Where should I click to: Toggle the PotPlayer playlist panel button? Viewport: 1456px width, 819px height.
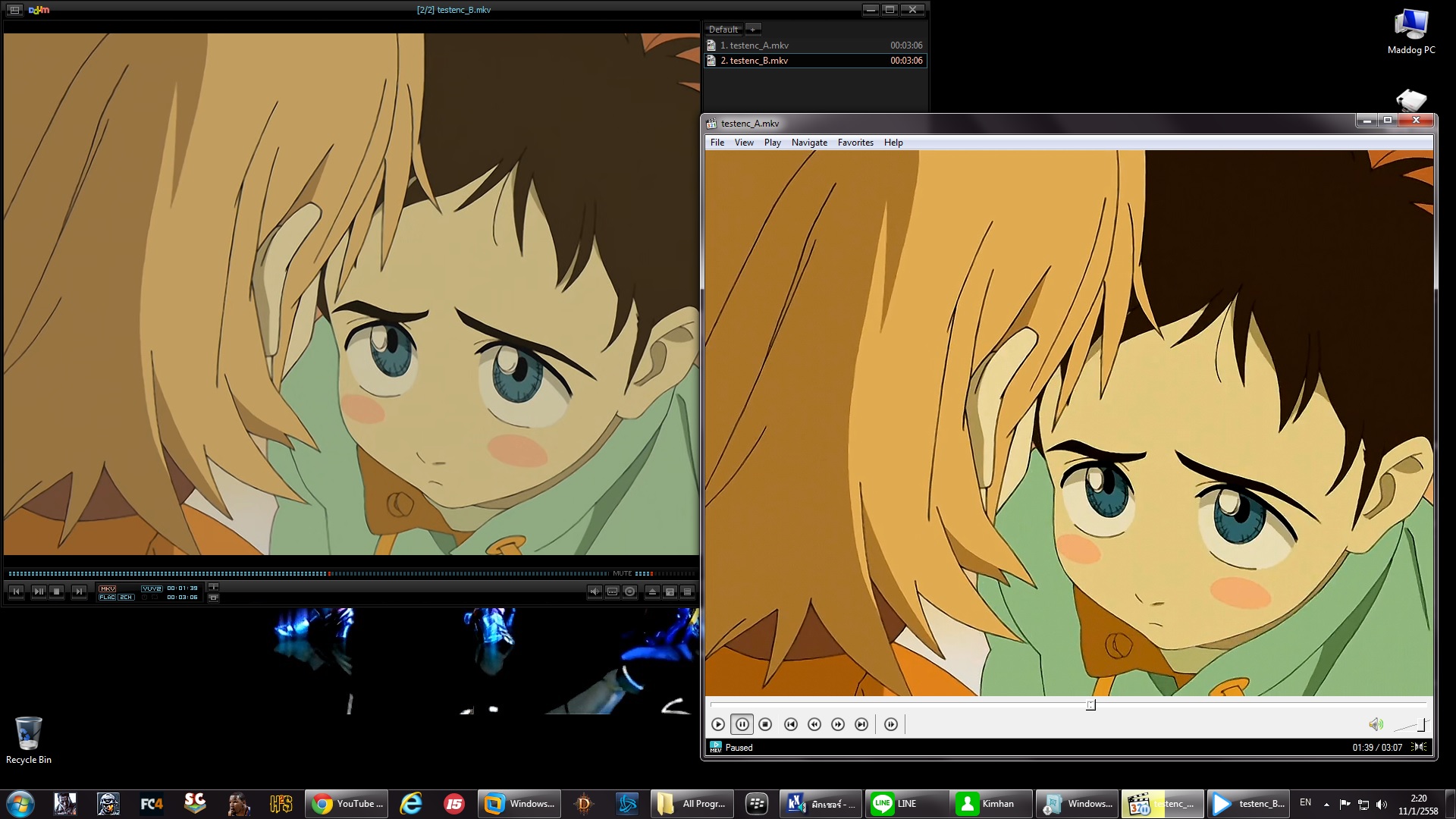[x=687, y=591]
